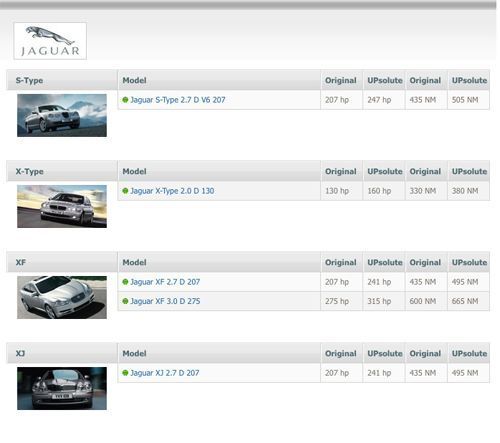The height and width of the screenshot is (443, 500).
Task: Click the XF car photo
Action: [x=62, y=297]
